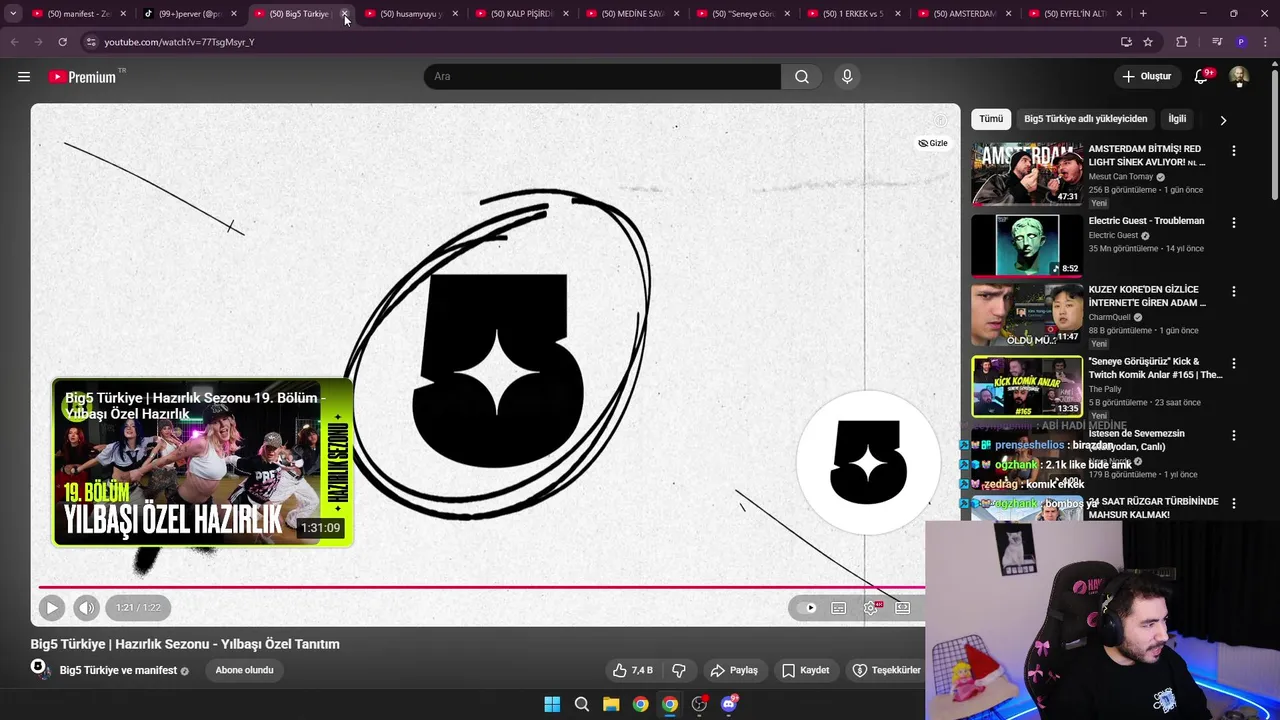Dislike the video with thumbs down
The image size is (1280, 720).
point(678,670)
